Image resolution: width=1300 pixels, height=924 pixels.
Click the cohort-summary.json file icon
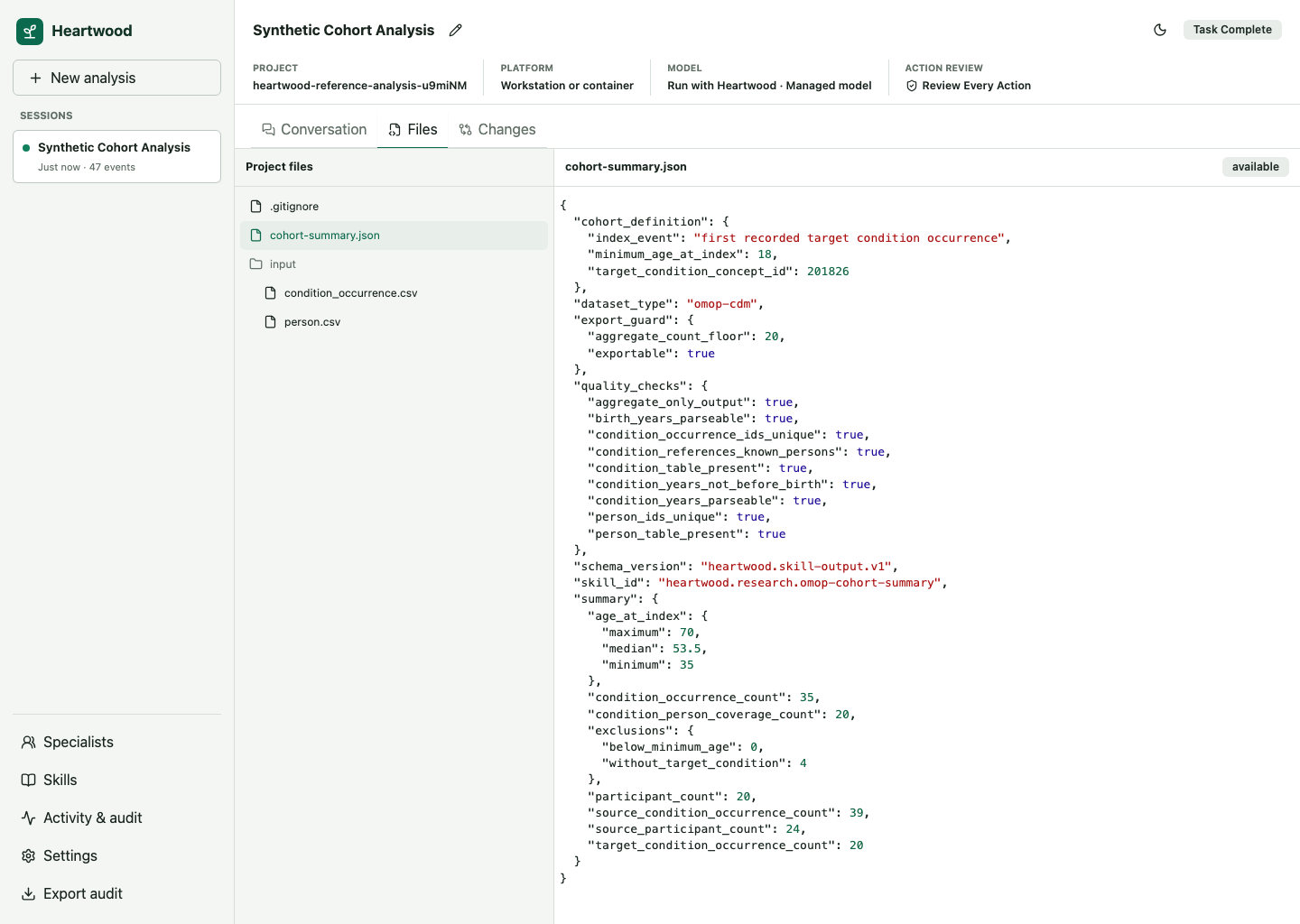coord(256,236)
